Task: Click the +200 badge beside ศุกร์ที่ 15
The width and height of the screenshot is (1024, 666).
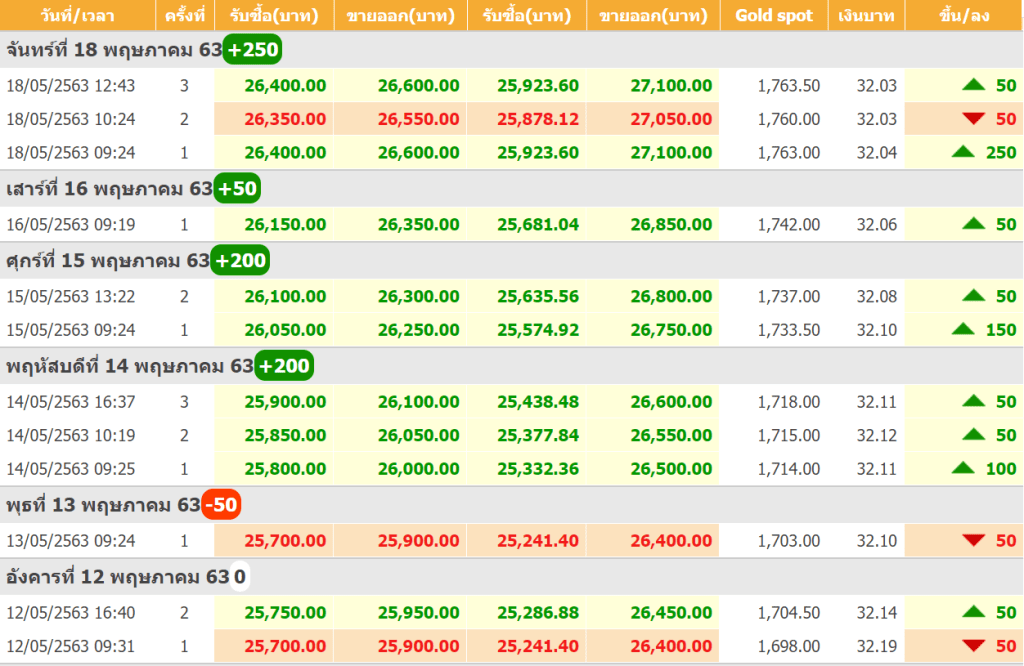Action: tap(241, 261)
